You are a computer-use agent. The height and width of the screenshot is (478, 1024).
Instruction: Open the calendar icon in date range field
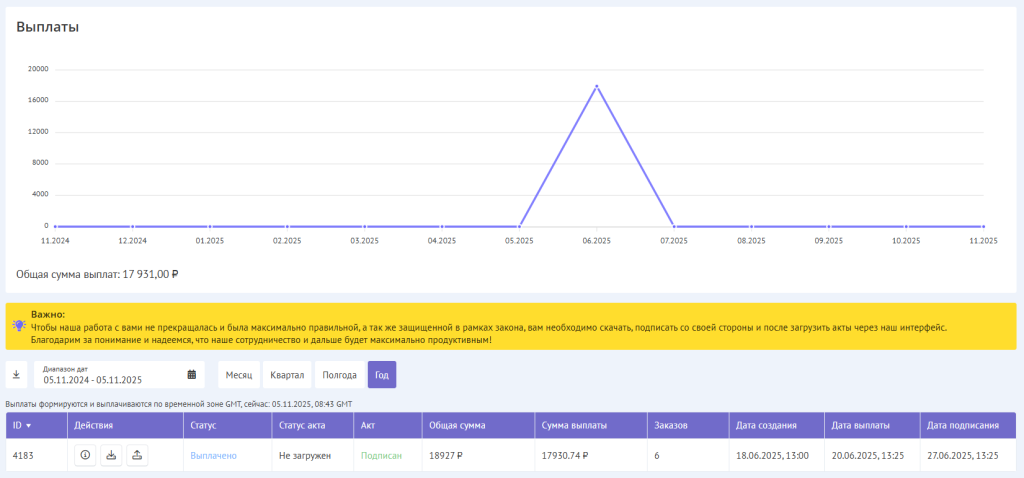[x=192, y=375]
